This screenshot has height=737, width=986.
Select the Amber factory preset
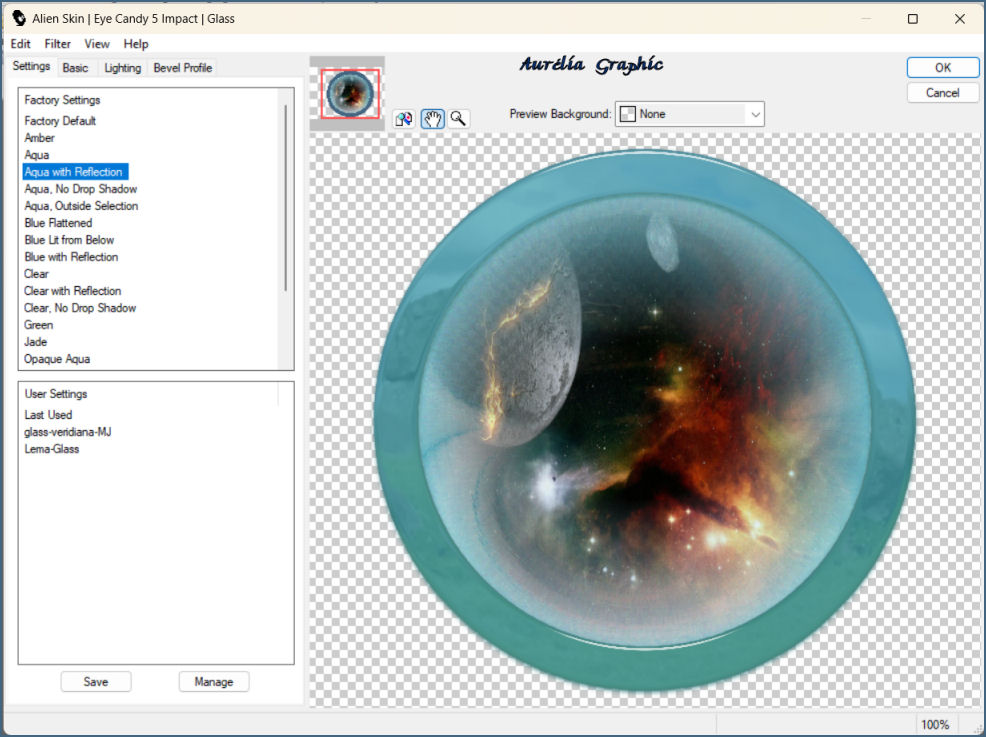click(x=40, y=138)
